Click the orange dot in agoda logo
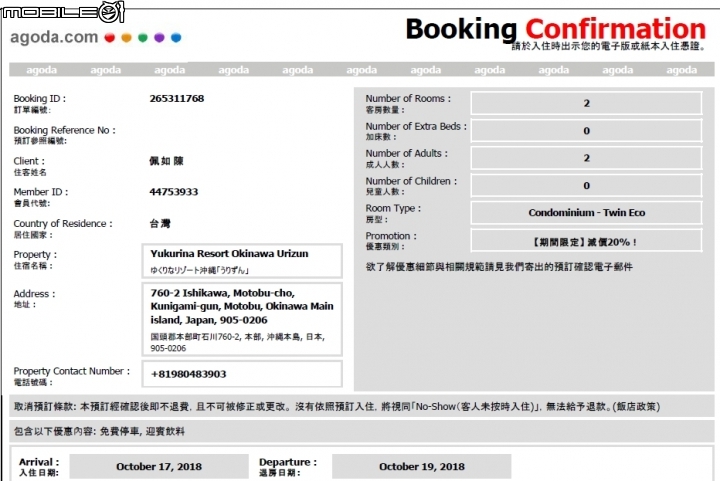 point(126,38)
